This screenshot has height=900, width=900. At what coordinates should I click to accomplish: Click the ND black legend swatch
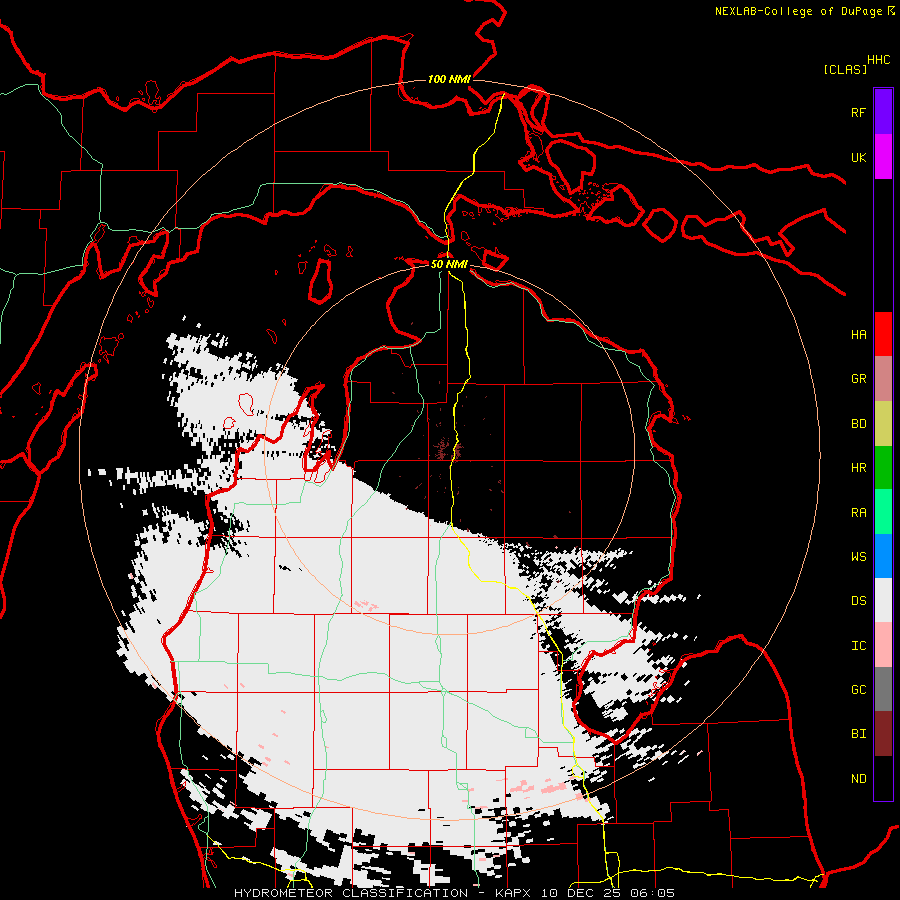tap(883, 778)
